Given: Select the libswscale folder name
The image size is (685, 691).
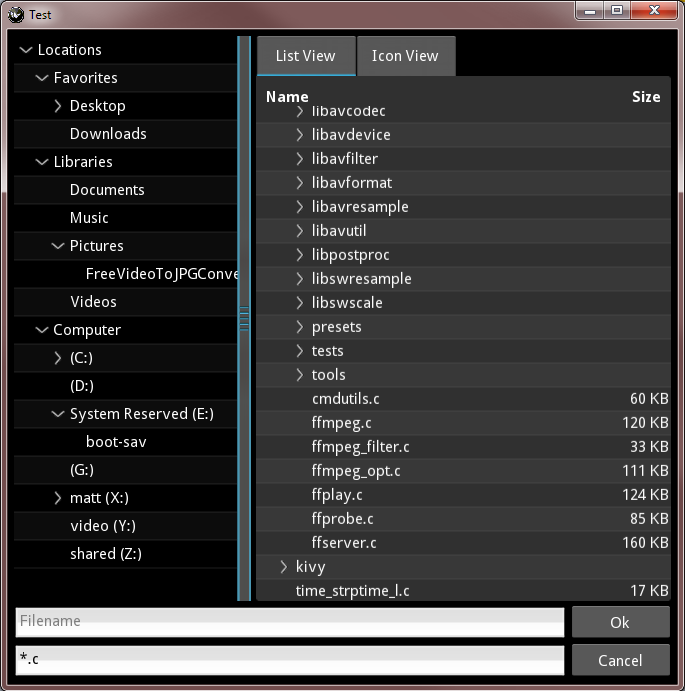Looking at the screenshot, I should (347, 303).
